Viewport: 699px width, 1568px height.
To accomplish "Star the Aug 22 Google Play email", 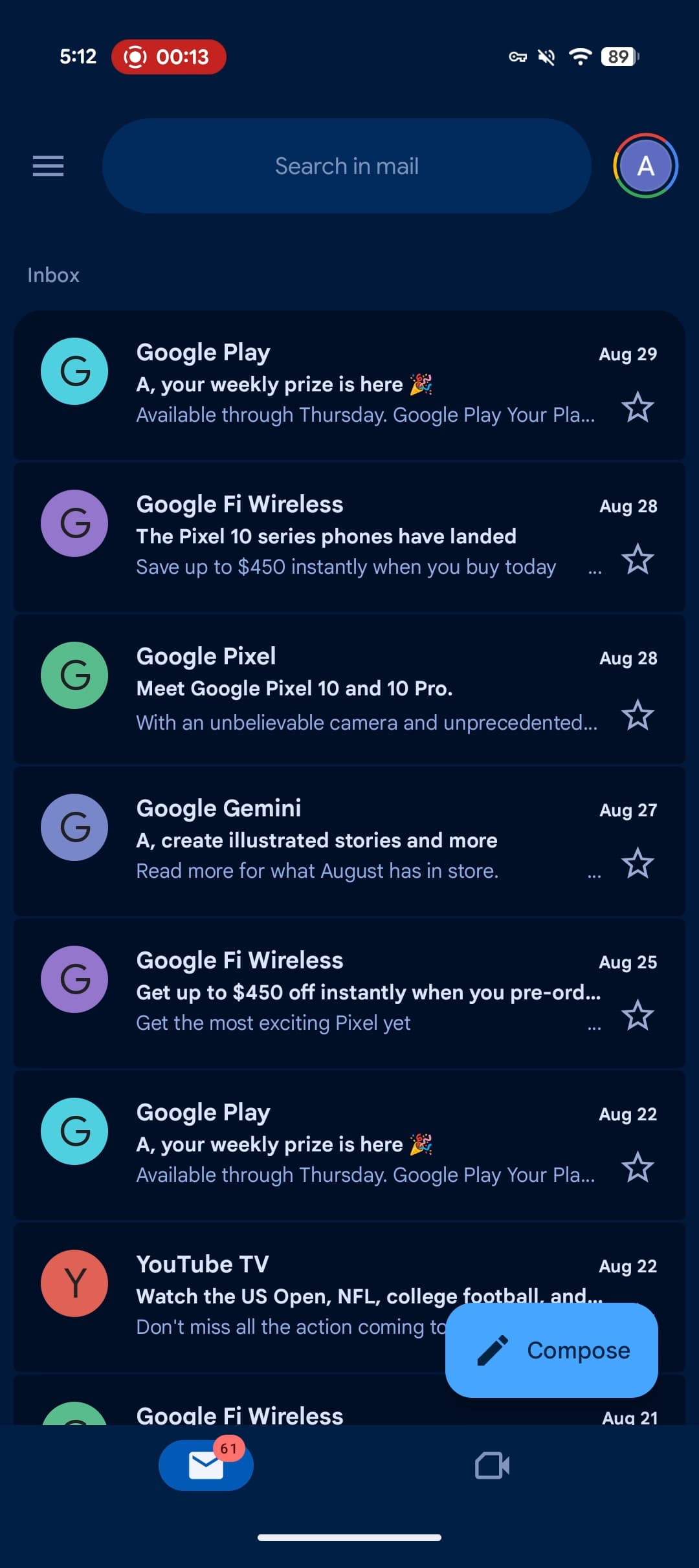I will 638,1167.
